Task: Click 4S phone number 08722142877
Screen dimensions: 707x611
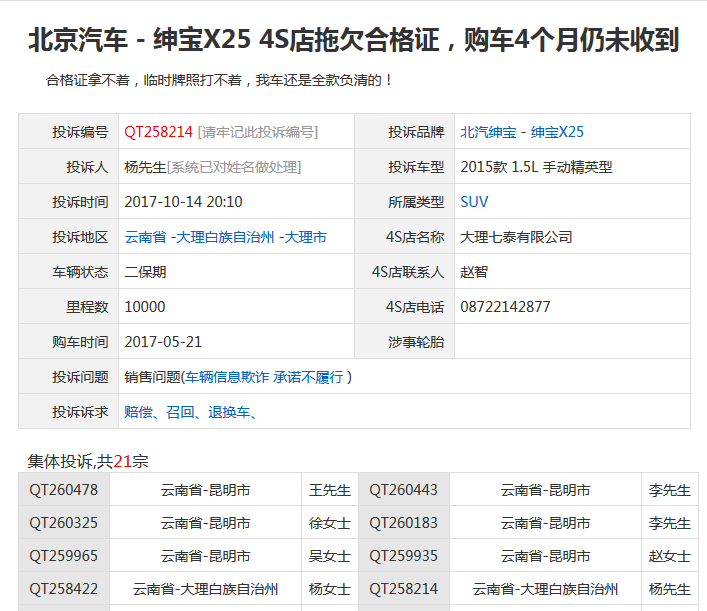Action: tap(505, 307)
